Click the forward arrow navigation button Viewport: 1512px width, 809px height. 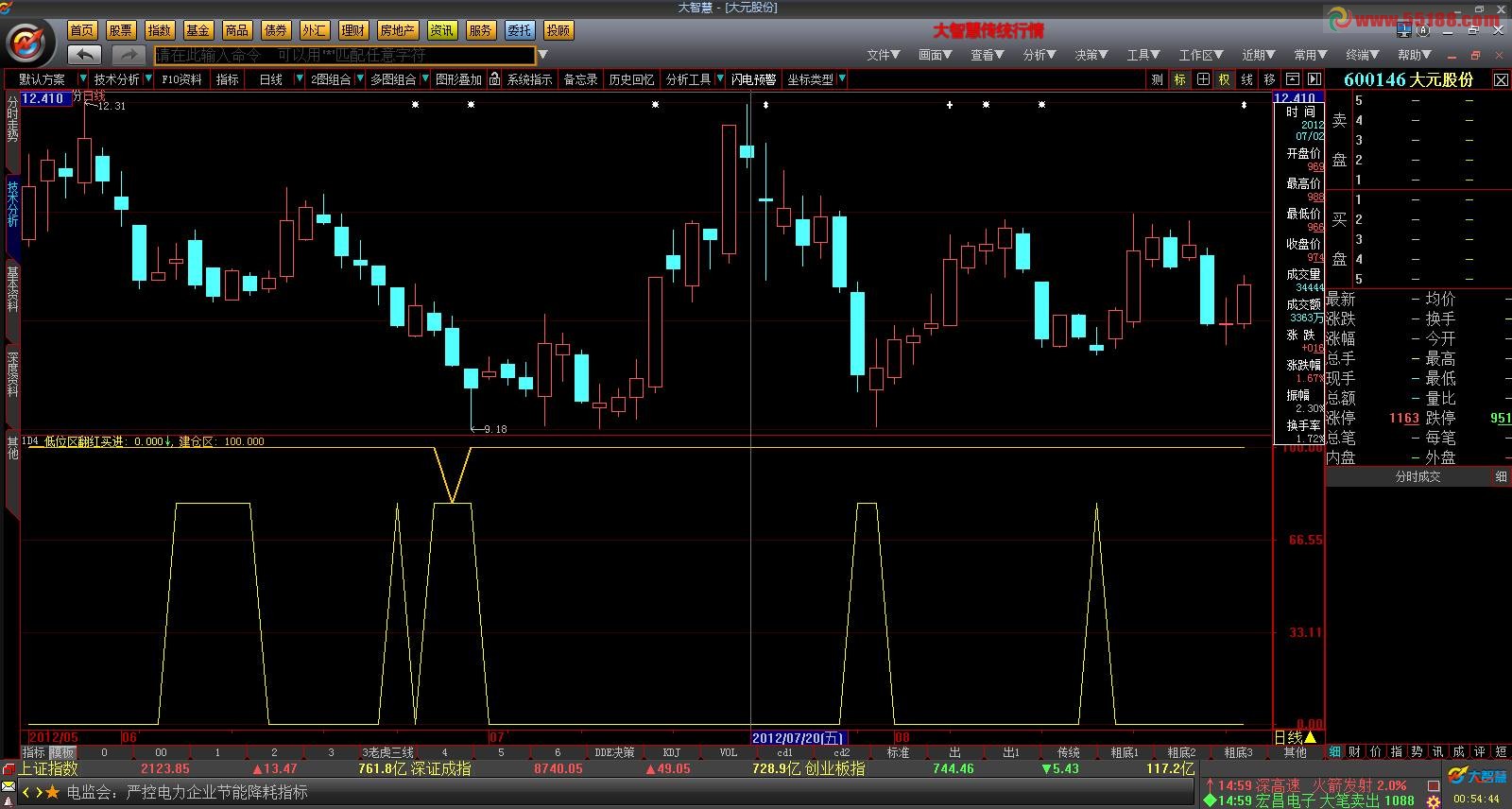pos(129,55)
